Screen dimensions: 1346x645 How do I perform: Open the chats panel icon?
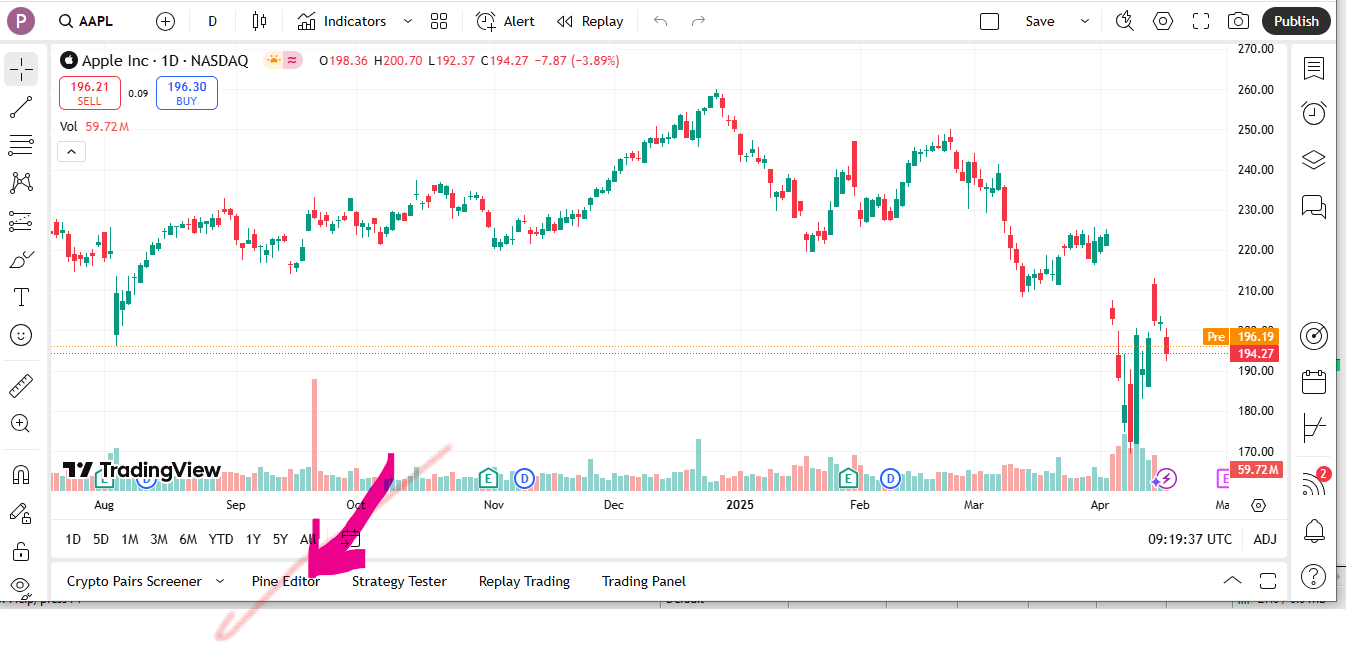tap(1314, 207)
